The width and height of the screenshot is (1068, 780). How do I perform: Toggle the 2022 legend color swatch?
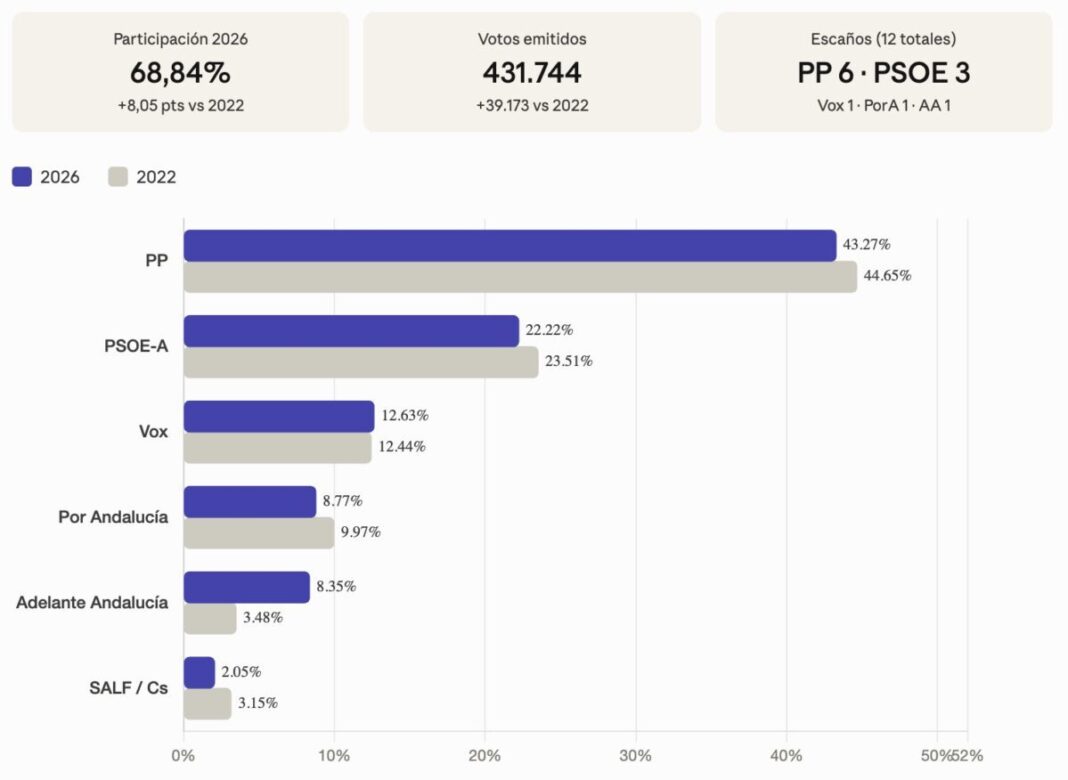[118, 177]
